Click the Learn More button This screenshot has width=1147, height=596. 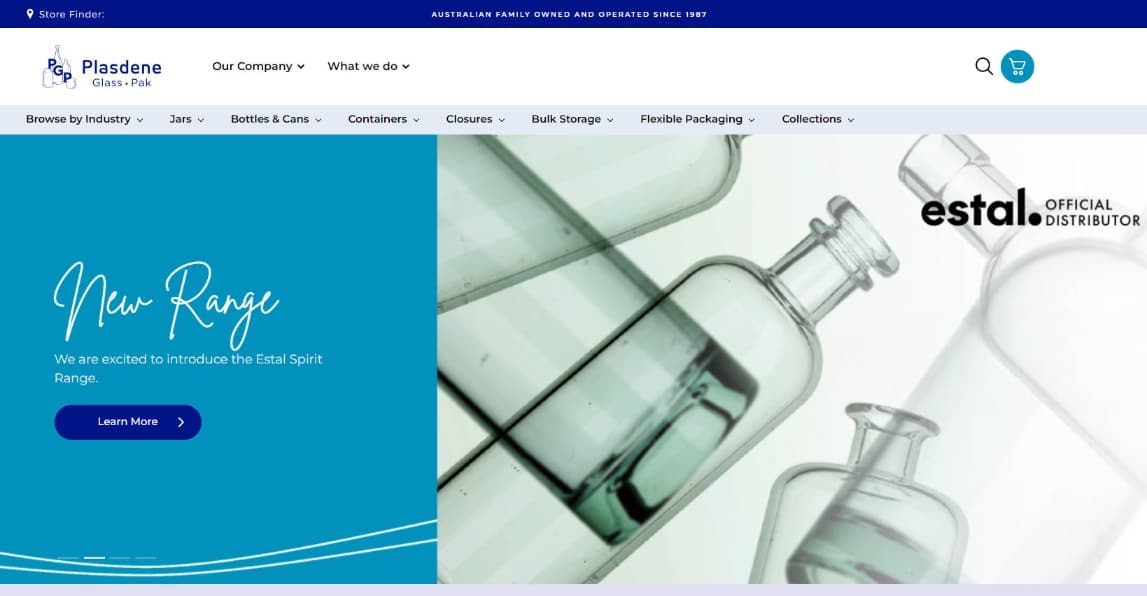pyautogui.click(x=128, y=422)
